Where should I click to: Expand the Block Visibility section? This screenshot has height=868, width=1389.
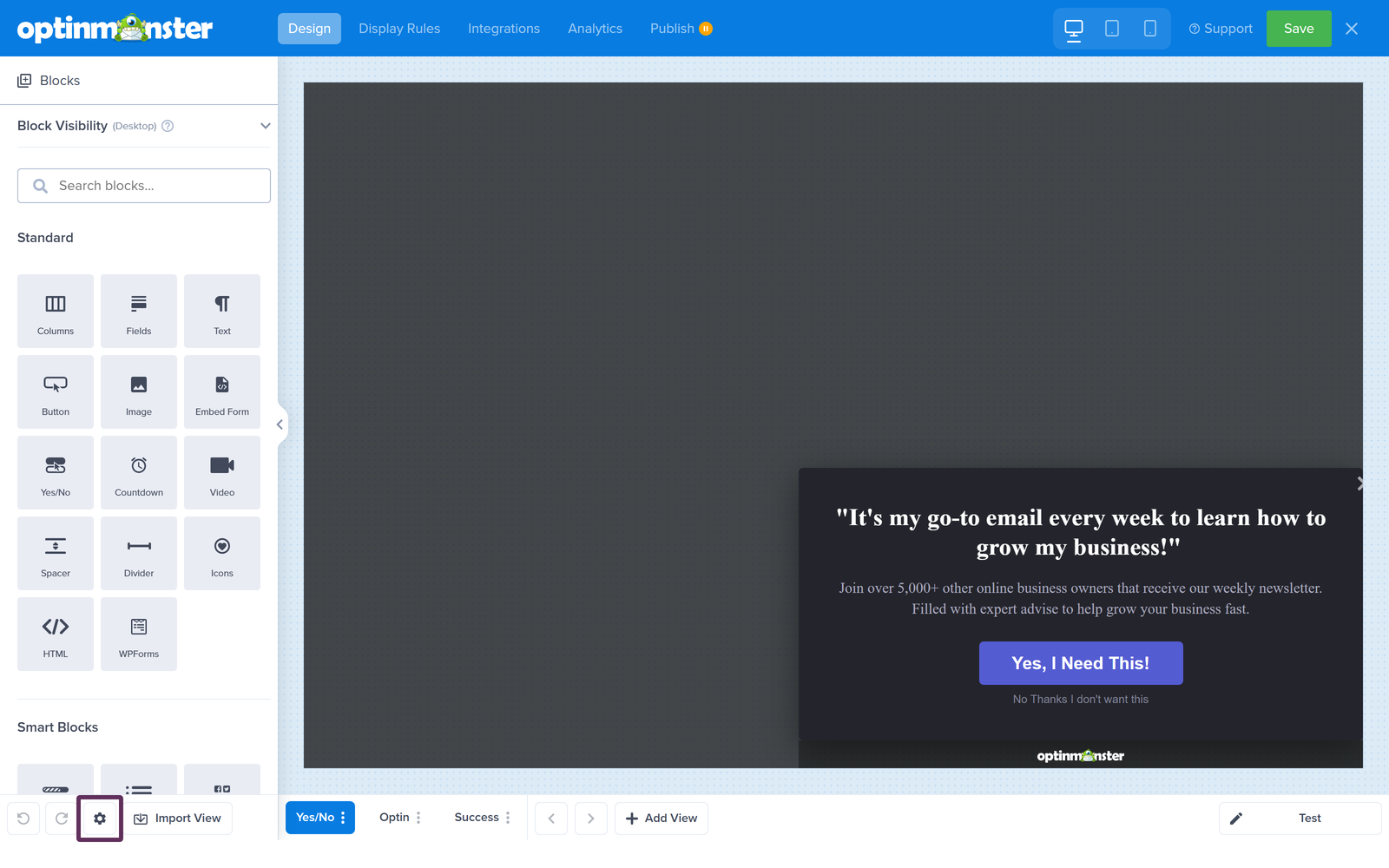266,126
